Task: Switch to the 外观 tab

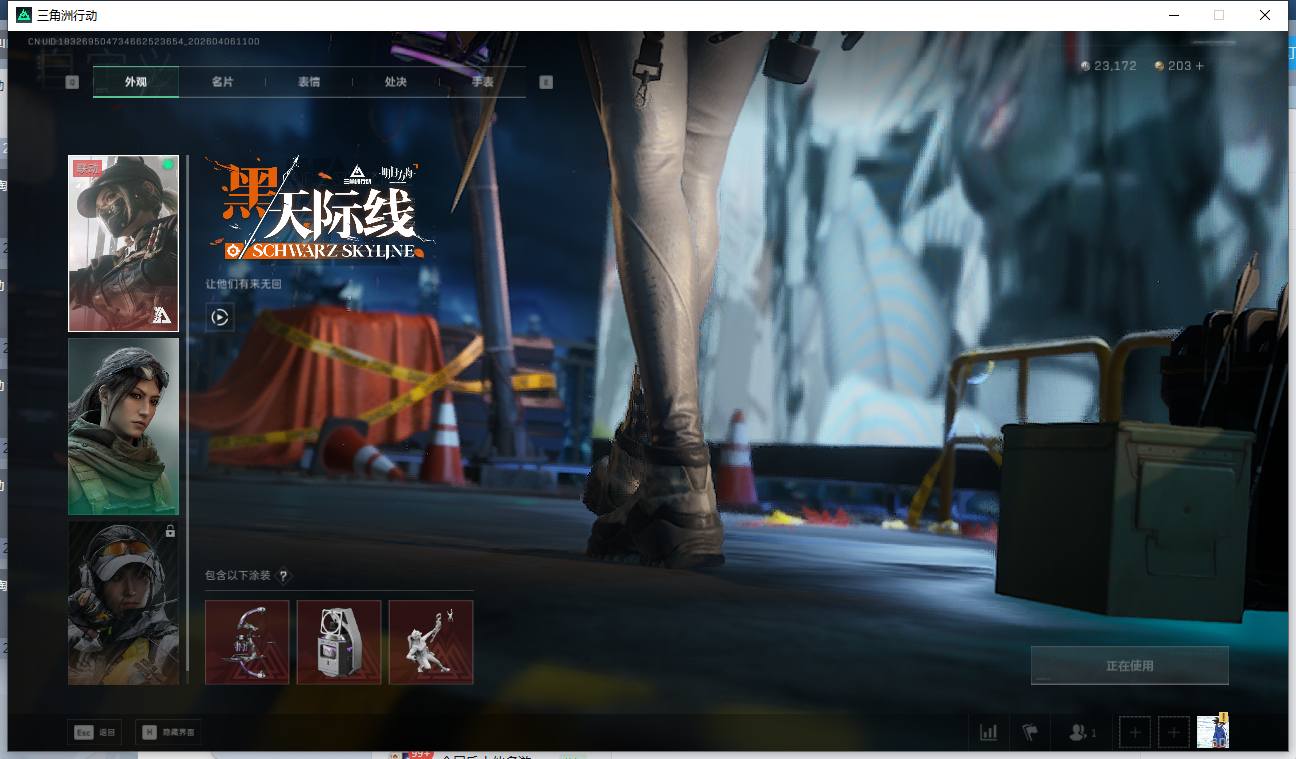Action: click(x=136, y=82)
